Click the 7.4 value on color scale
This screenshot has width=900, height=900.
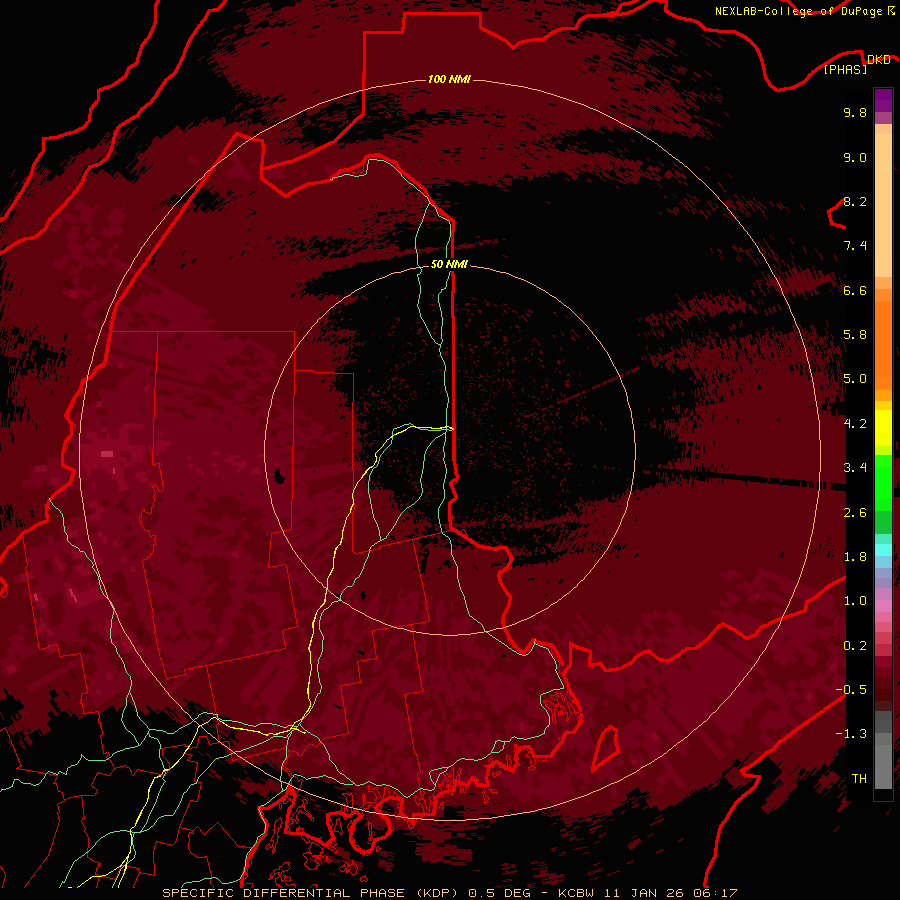pos(855,246)
